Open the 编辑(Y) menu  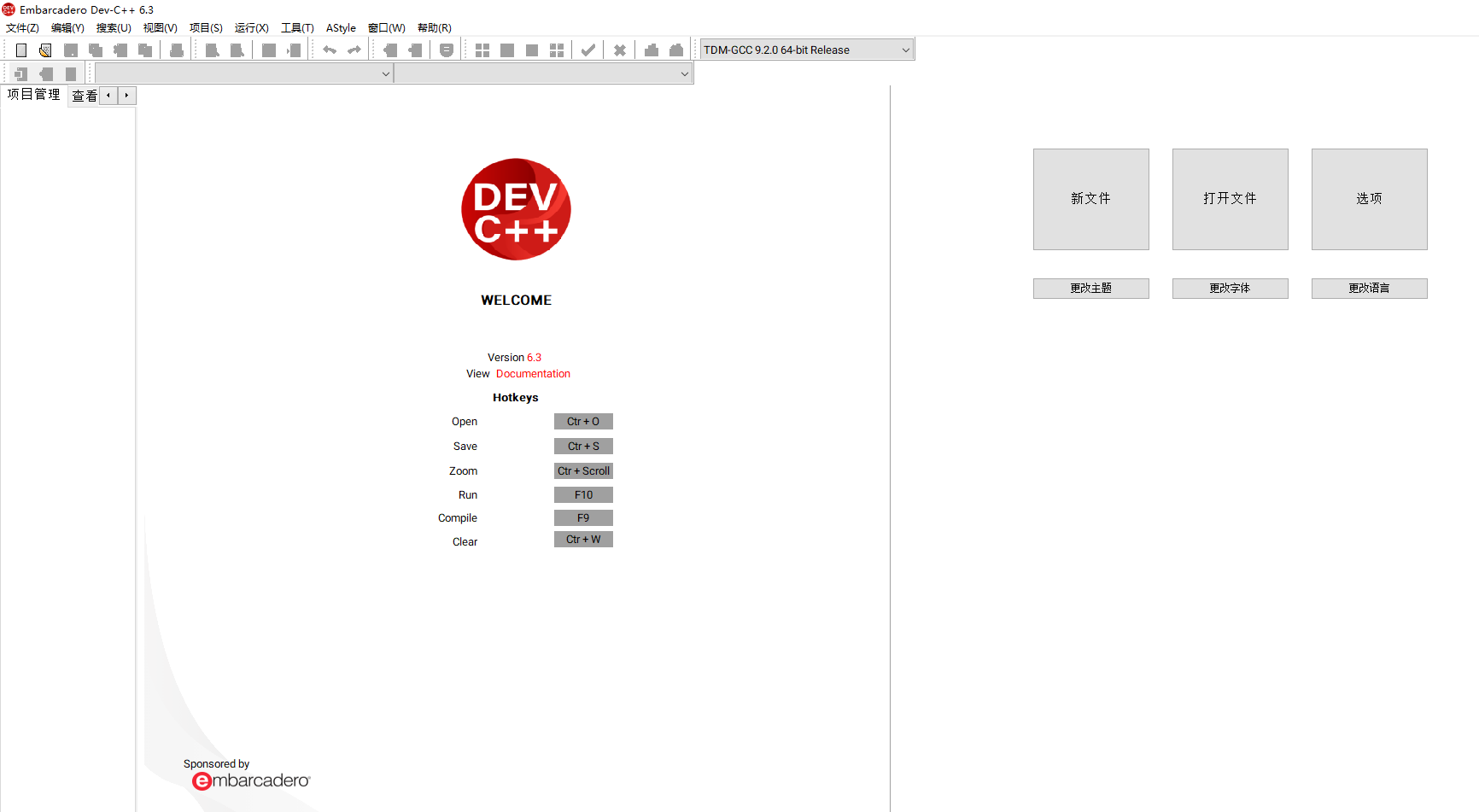pyautogui.click(x=67, y=28)
